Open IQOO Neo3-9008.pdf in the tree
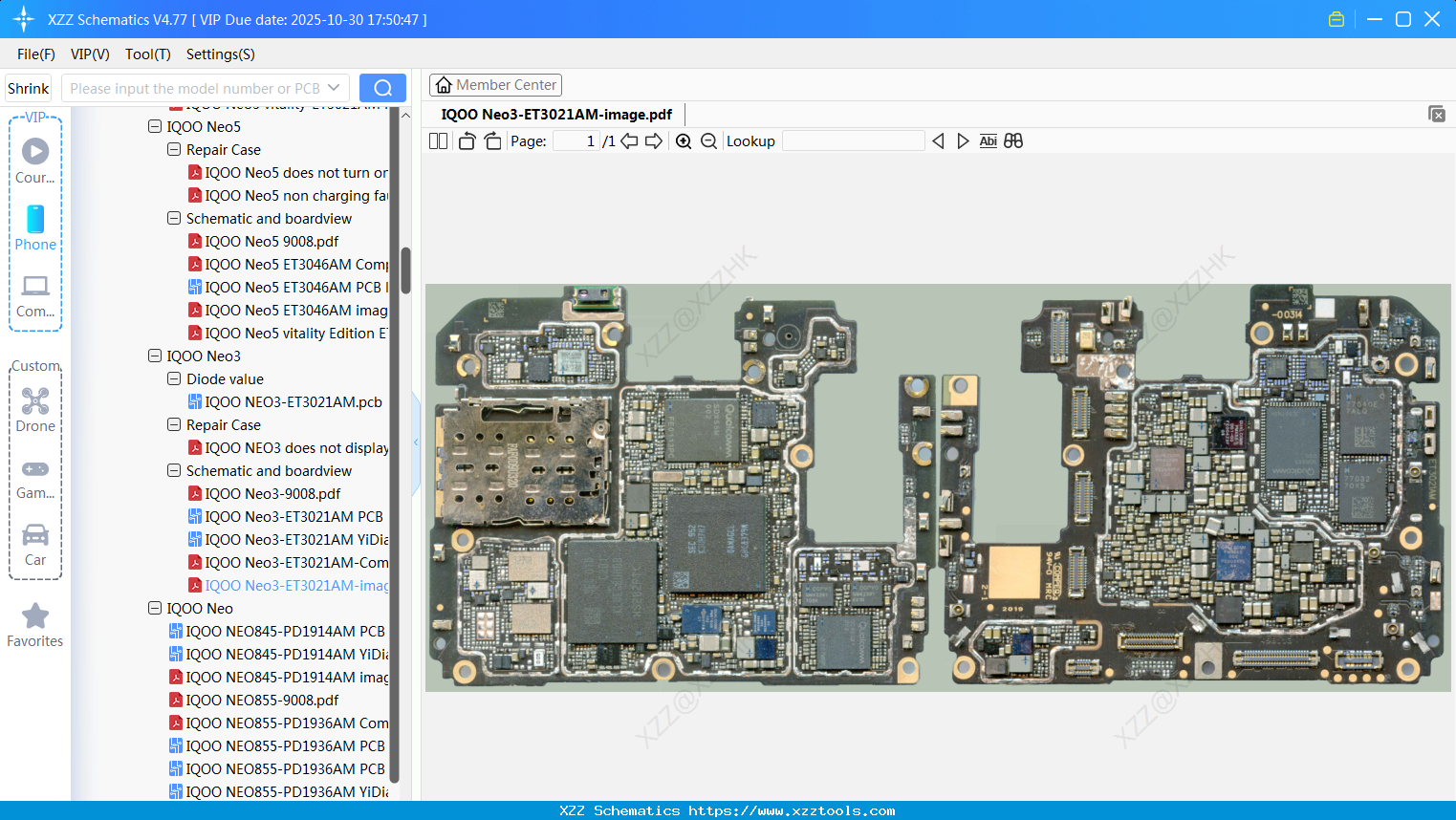Image resolution: width=1456 pixels, height=820 pixels. click(272, 494)
